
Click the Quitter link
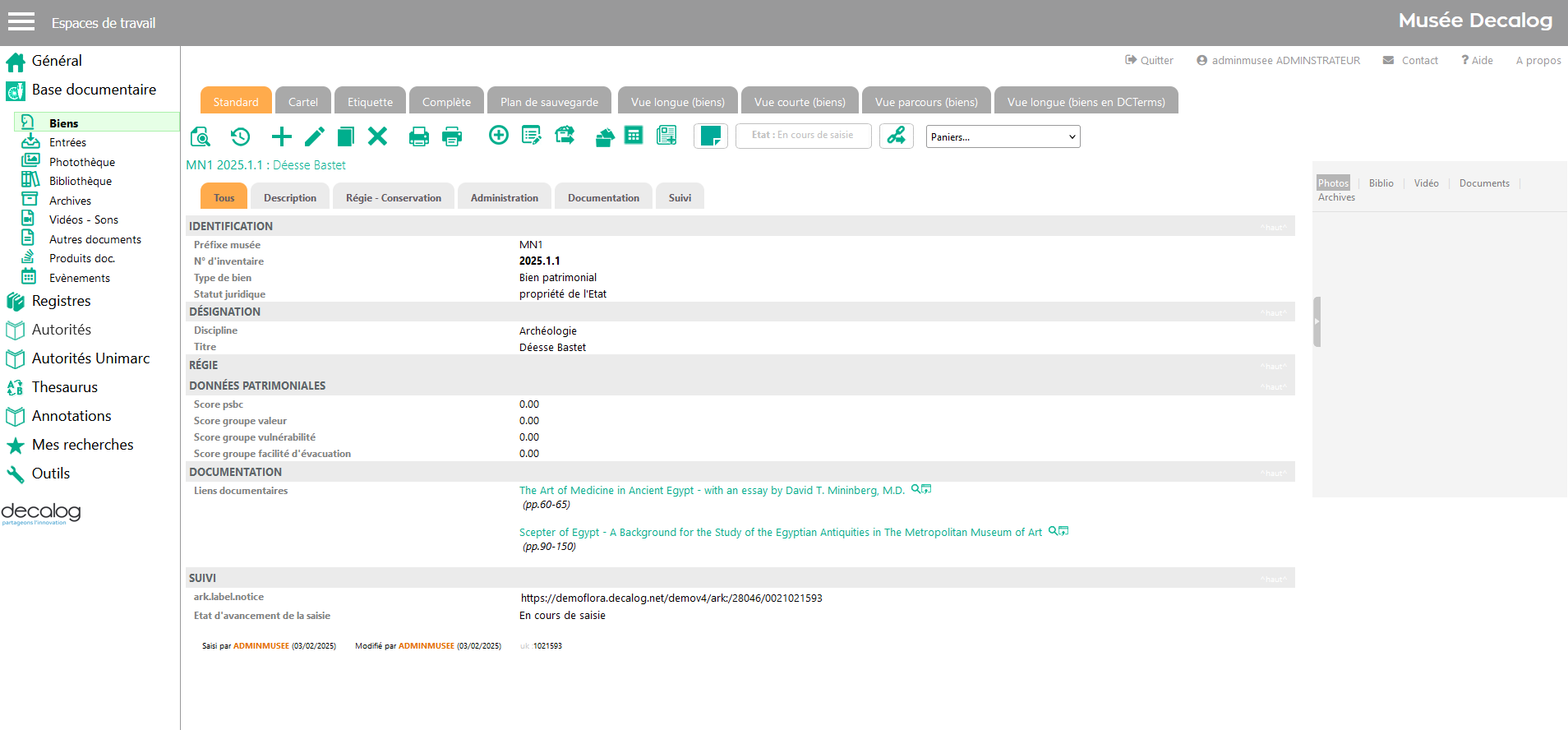(1149, 61)
